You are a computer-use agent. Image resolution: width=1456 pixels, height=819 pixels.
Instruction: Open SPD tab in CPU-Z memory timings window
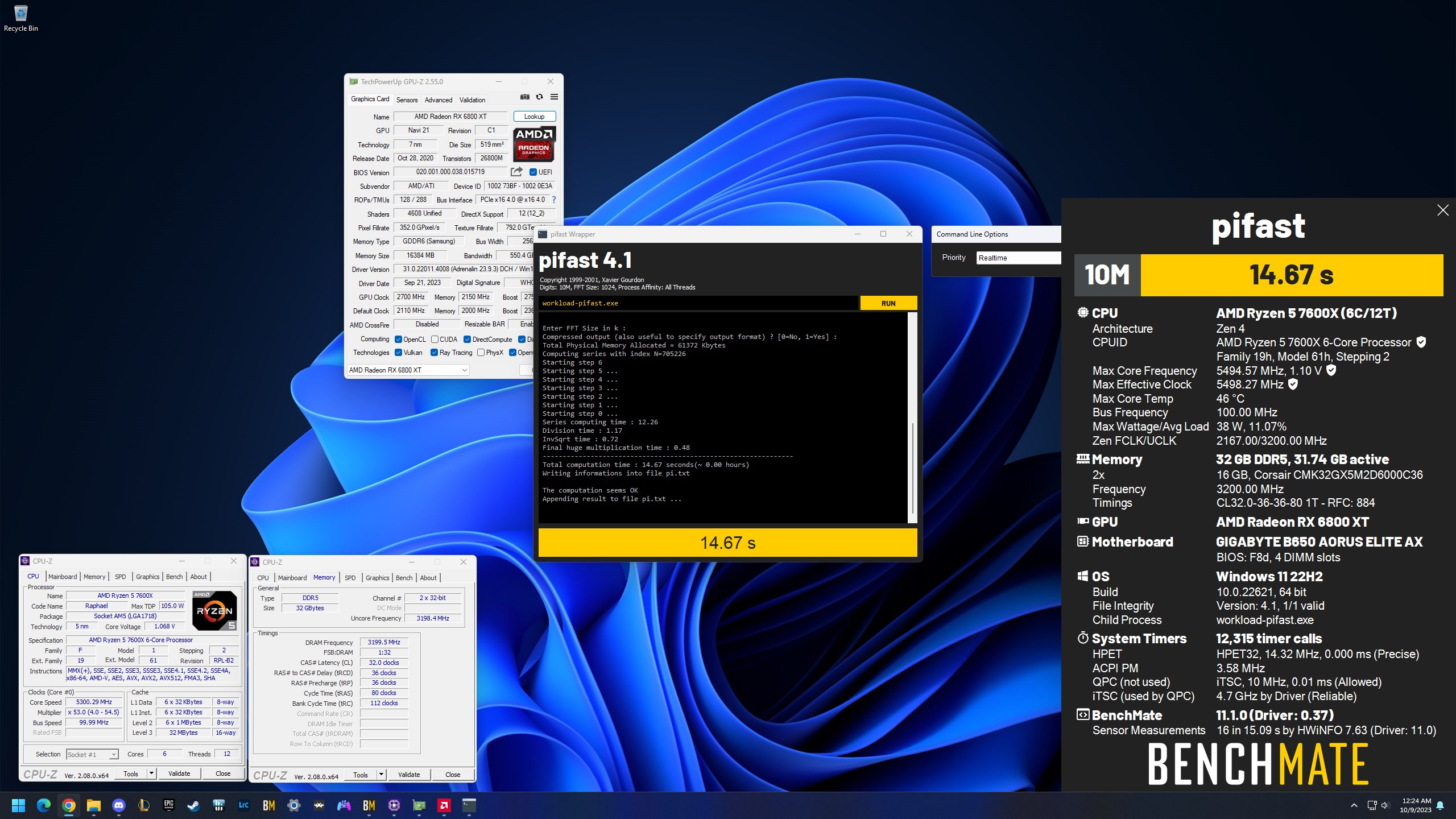[x=350, y=578]
